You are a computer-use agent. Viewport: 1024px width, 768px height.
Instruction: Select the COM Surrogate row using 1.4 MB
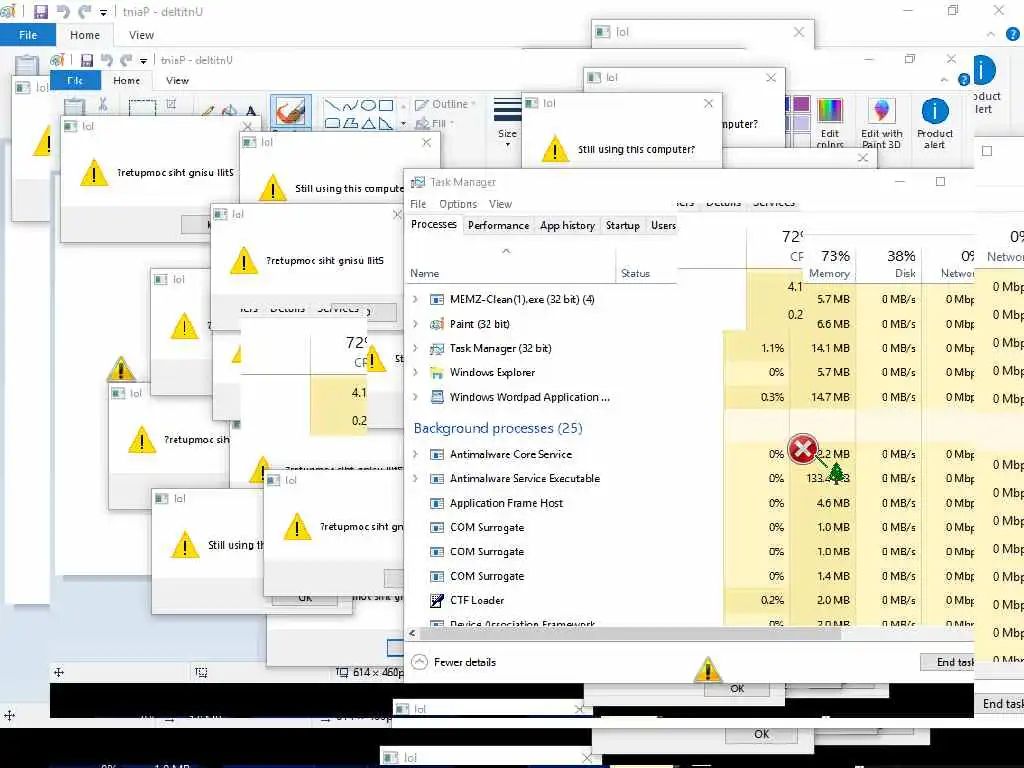click(x=689, y=576)
